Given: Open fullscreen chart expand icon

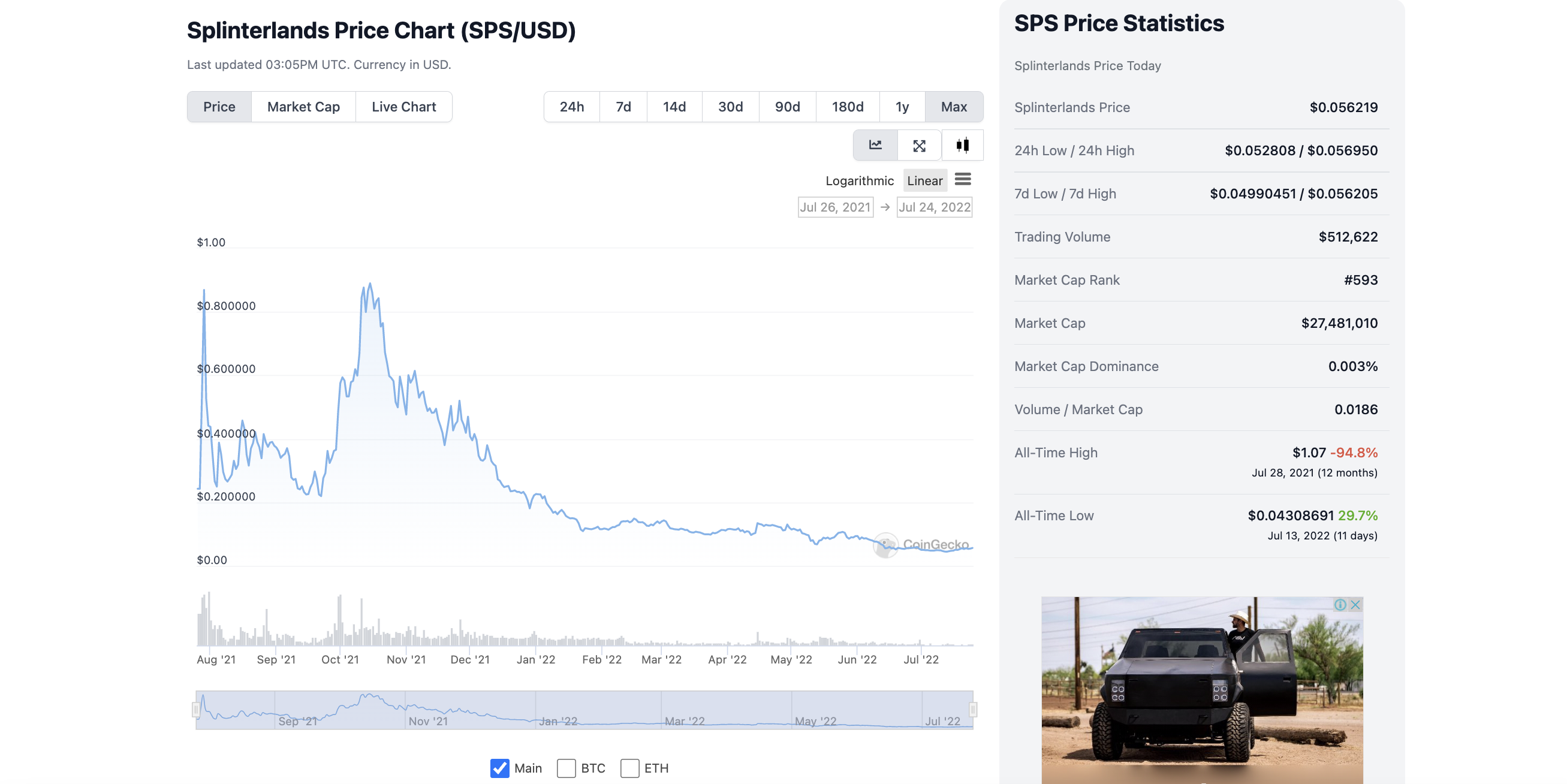Looking at the screenshot, I should coord(918,145).
